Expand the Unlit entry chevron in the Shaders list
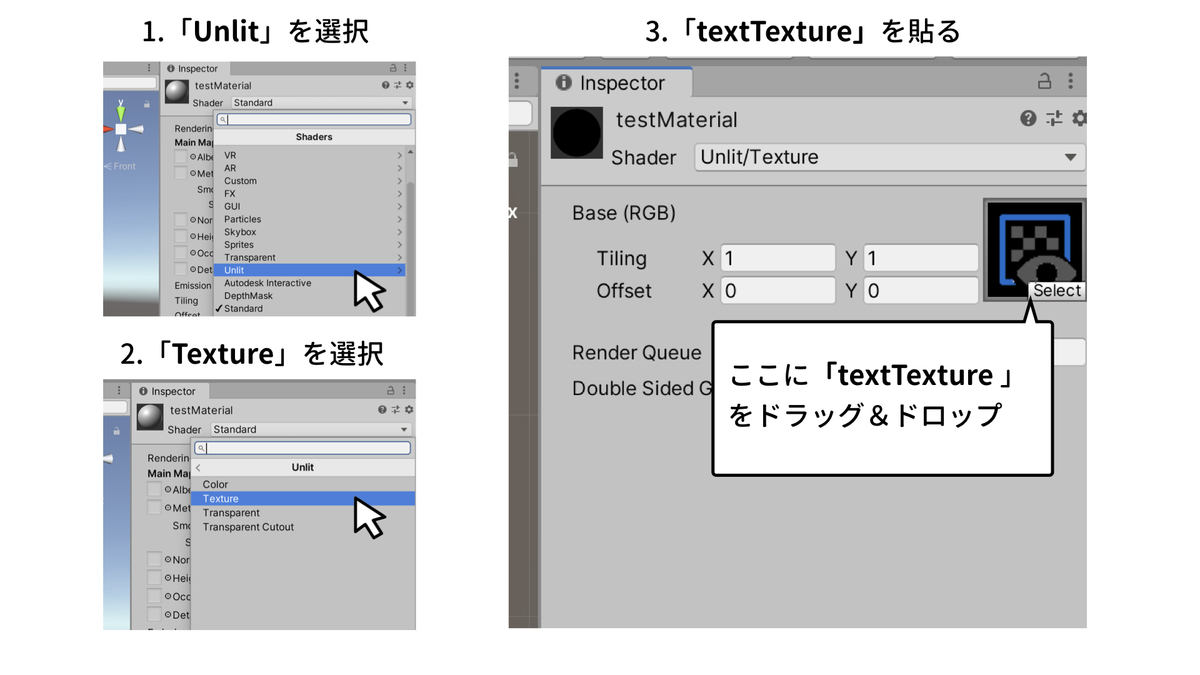The height and width of the screenshot is (675, 1200). coord(399,270)
